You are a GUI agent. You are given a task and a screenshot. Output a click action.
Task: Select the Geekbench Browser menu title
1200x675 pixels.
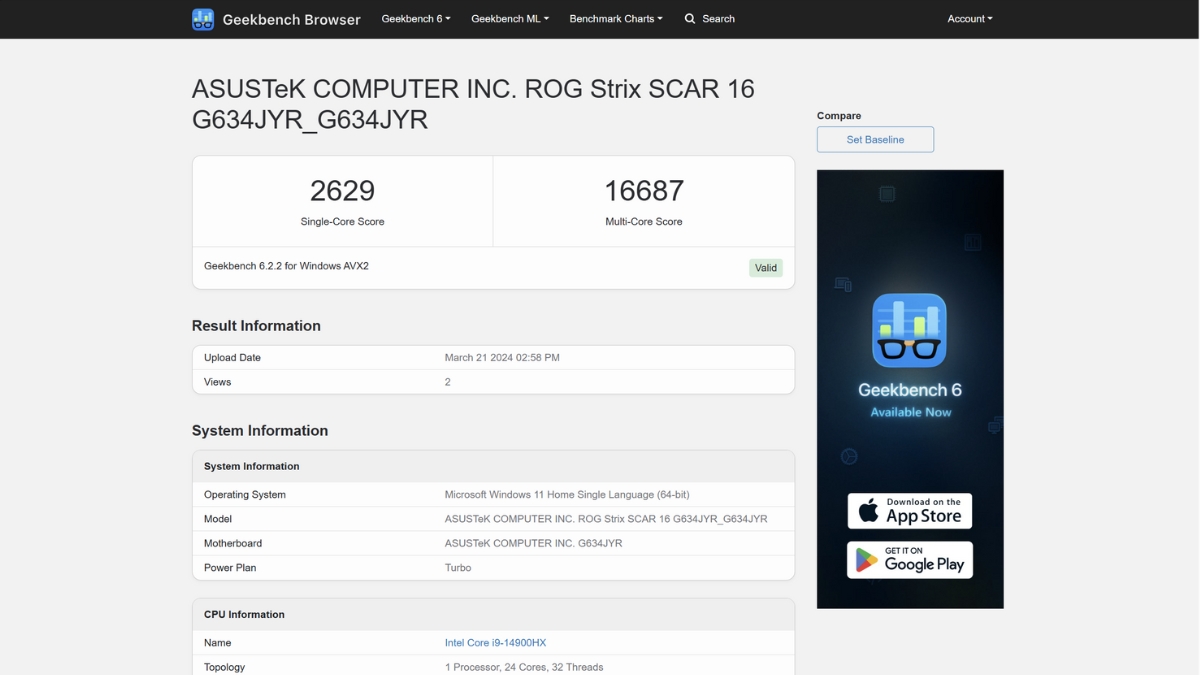(x=290, y=19)
